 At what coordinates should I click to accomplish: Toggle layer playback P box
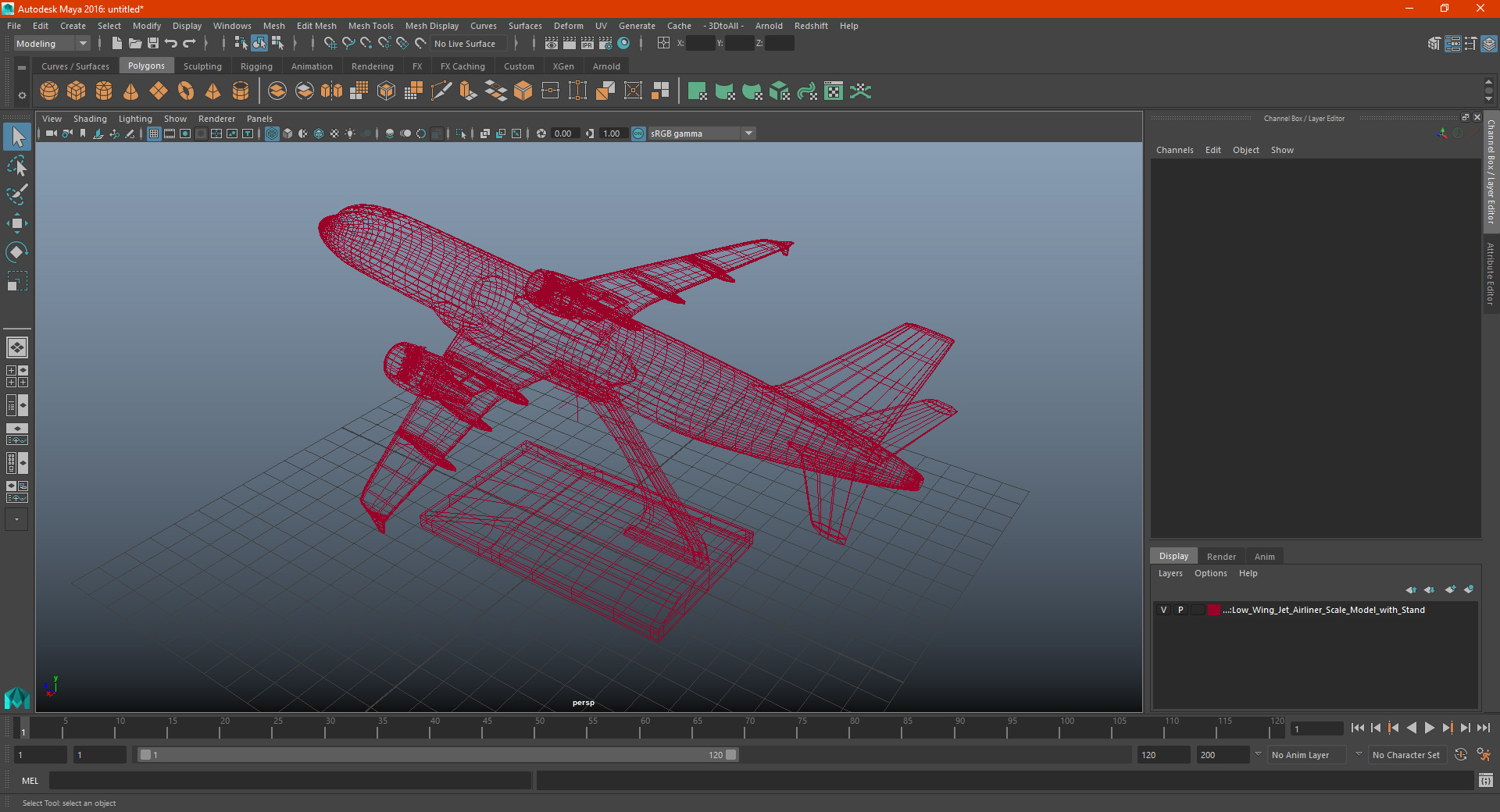pyautogui.click(x=1180, y=610)
